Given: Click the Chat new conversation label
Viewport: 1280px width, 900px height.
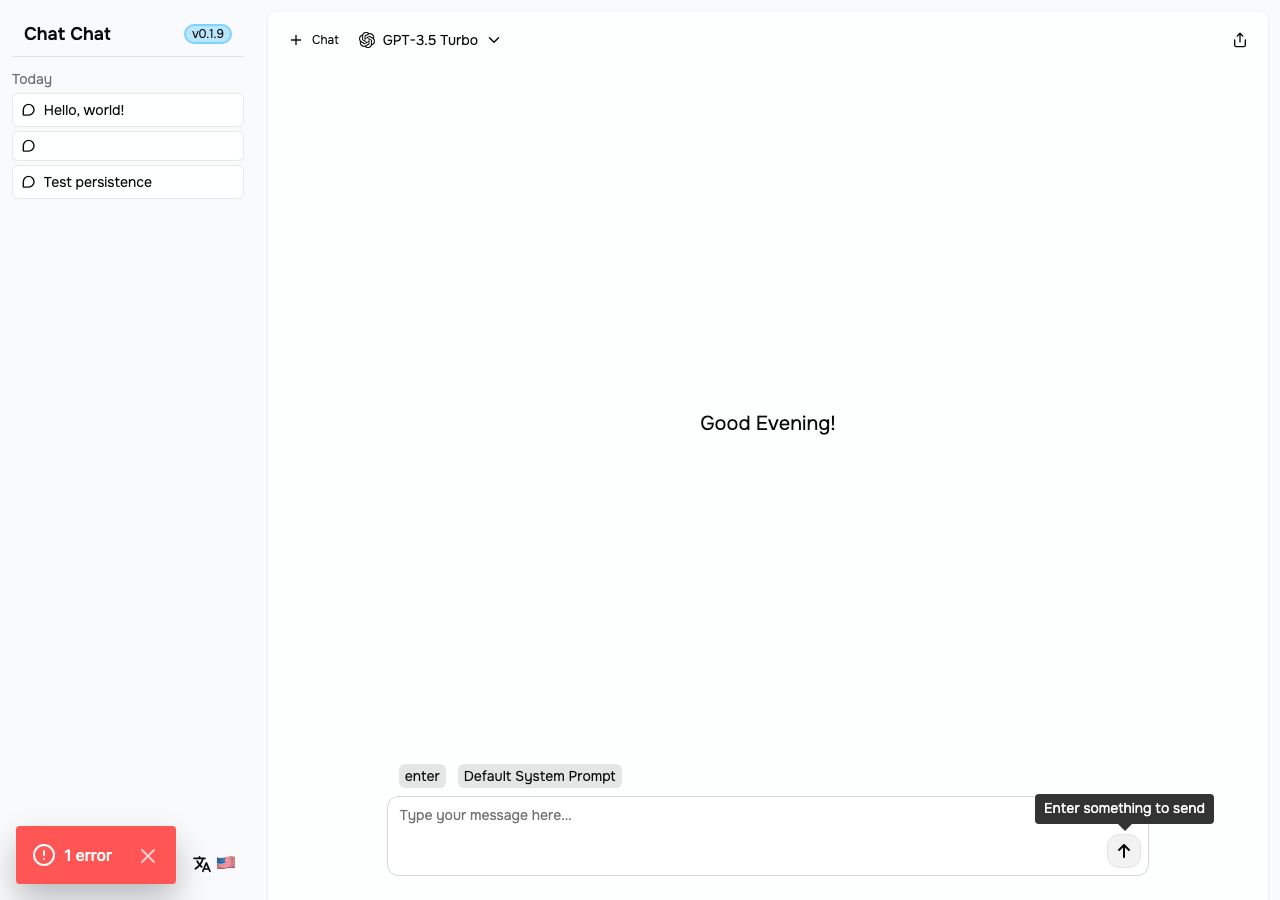Looking at the screenshot, I should pos(325,40).
